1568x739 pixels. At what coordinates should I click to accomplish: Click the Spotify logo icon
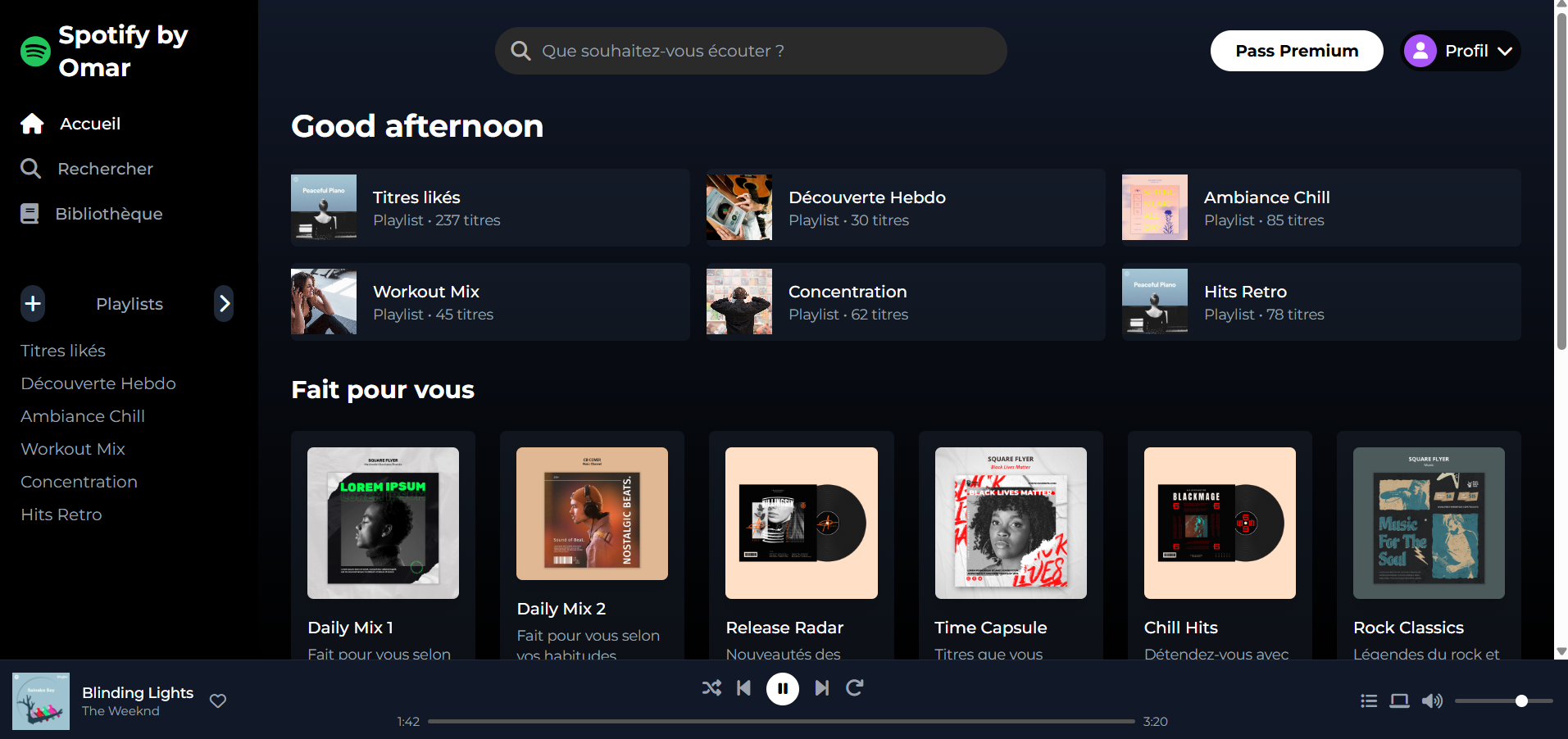(34, 50)
